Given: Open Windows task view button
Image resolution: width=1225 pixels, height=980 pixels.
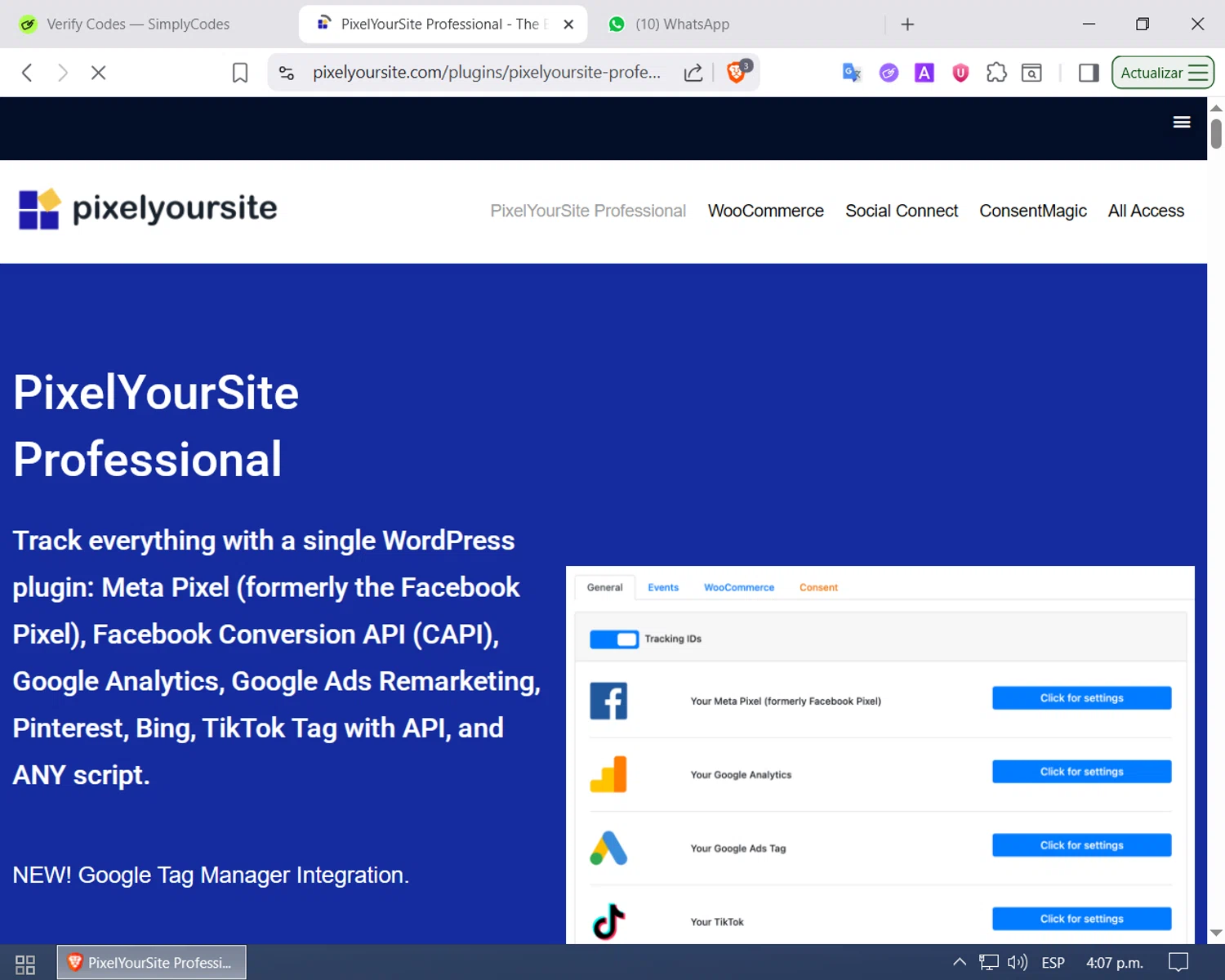Looking at the screenshot, I should [x=25, y=964].
